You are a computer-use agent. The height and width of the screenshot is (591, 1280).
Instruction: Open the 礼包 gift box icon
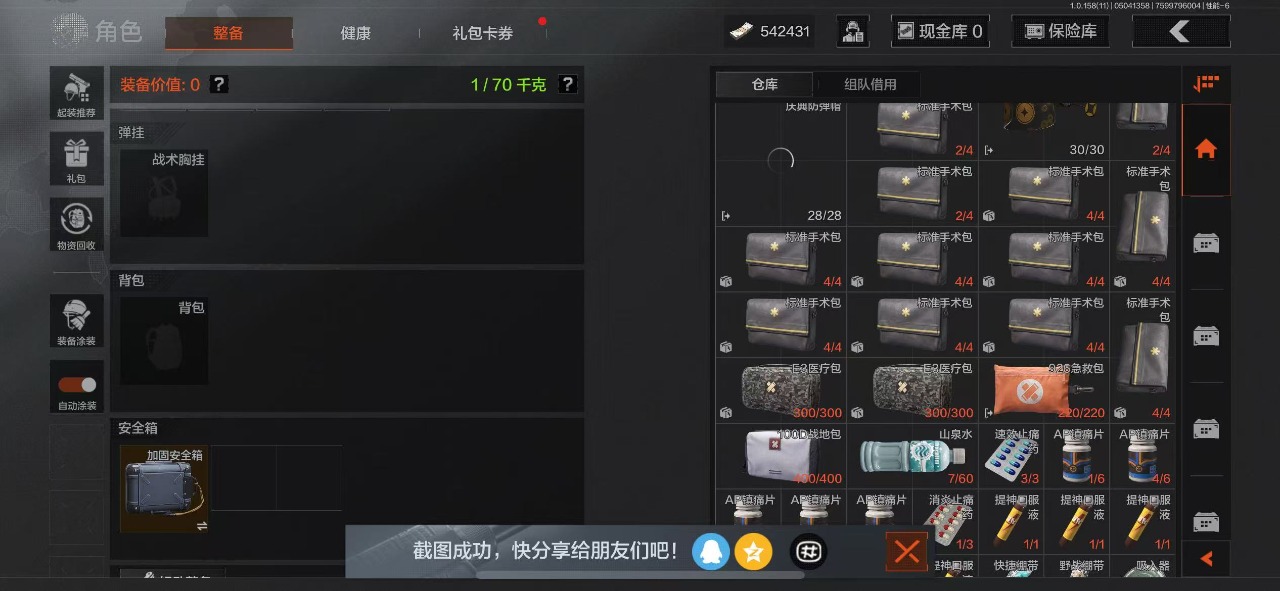point(77,160)
